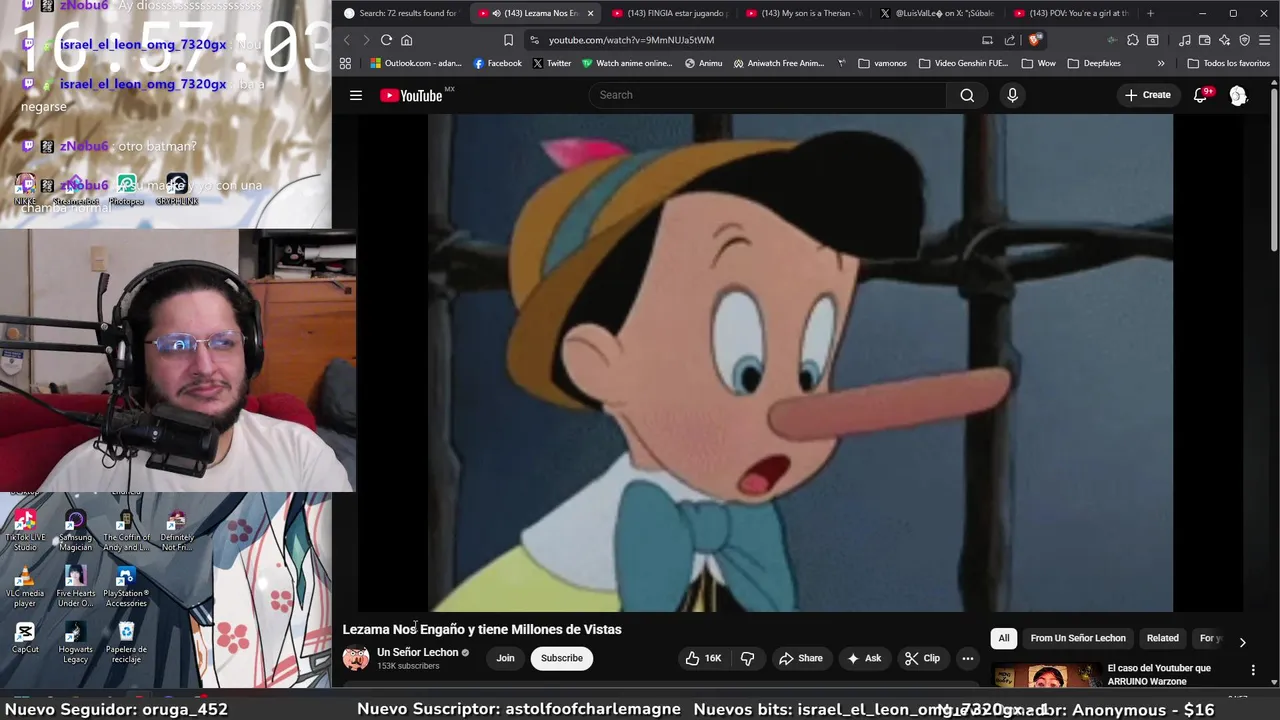Open the Brave VPN shield icon
The height and width of the screenshot is (720, 1280).
pos(1244,40)
